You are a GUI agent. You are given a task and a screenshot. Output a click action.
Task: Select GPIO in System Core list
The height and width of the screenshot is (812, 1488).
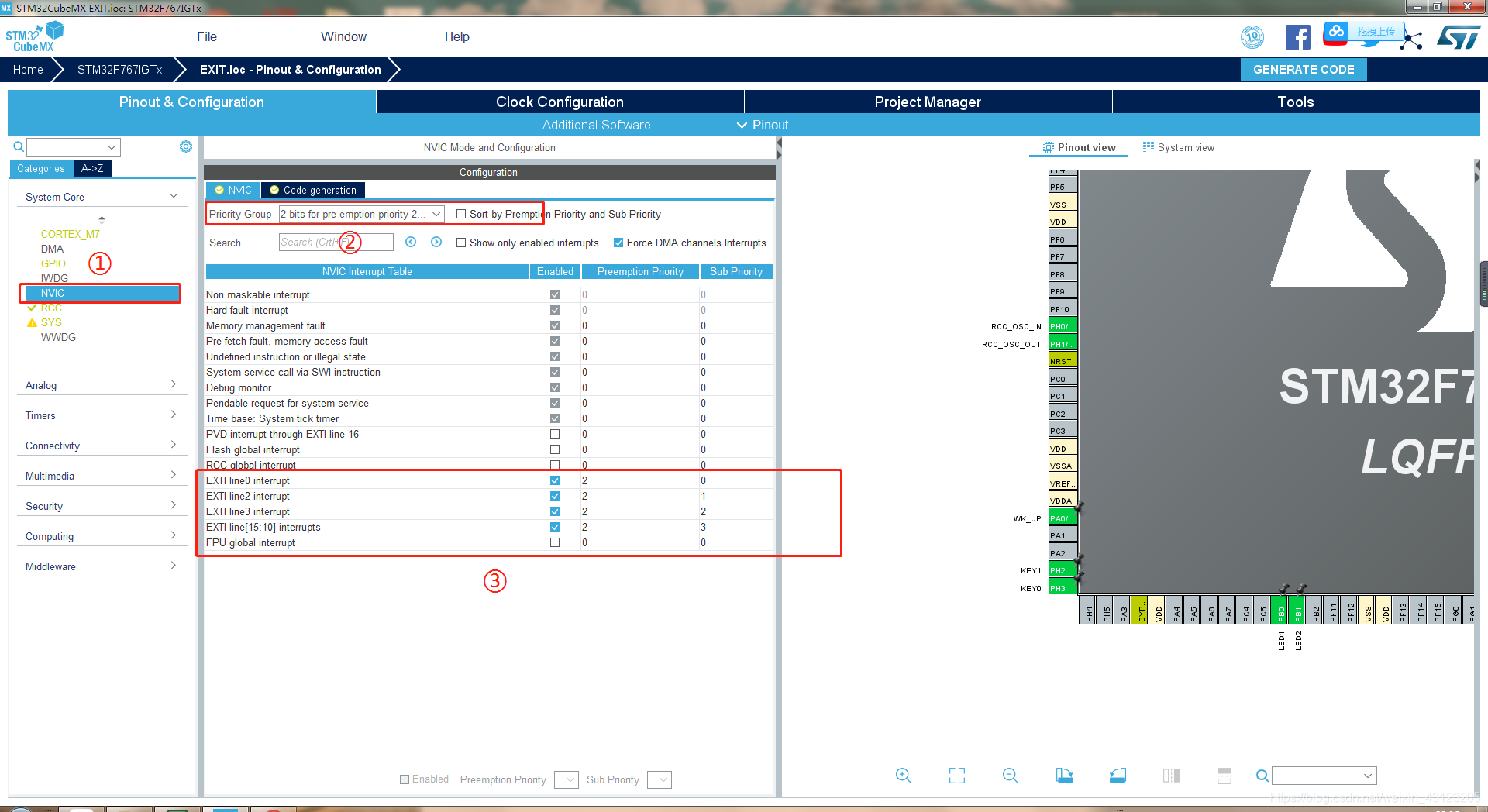pyautogui.click(x=53, y=263)
